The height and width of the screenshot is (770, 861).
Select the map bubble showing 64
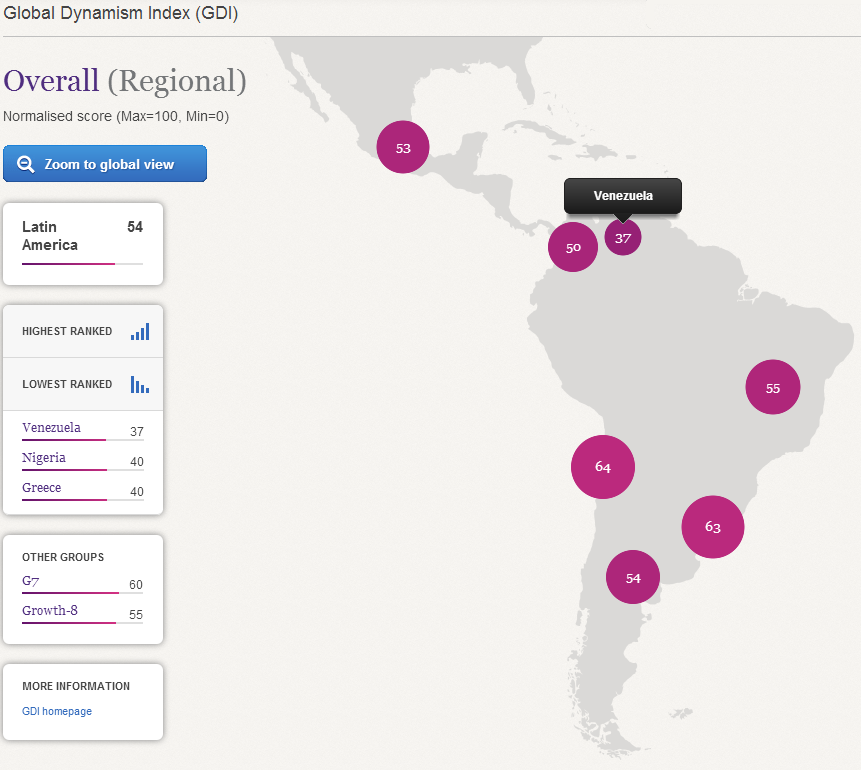(602, 466)
